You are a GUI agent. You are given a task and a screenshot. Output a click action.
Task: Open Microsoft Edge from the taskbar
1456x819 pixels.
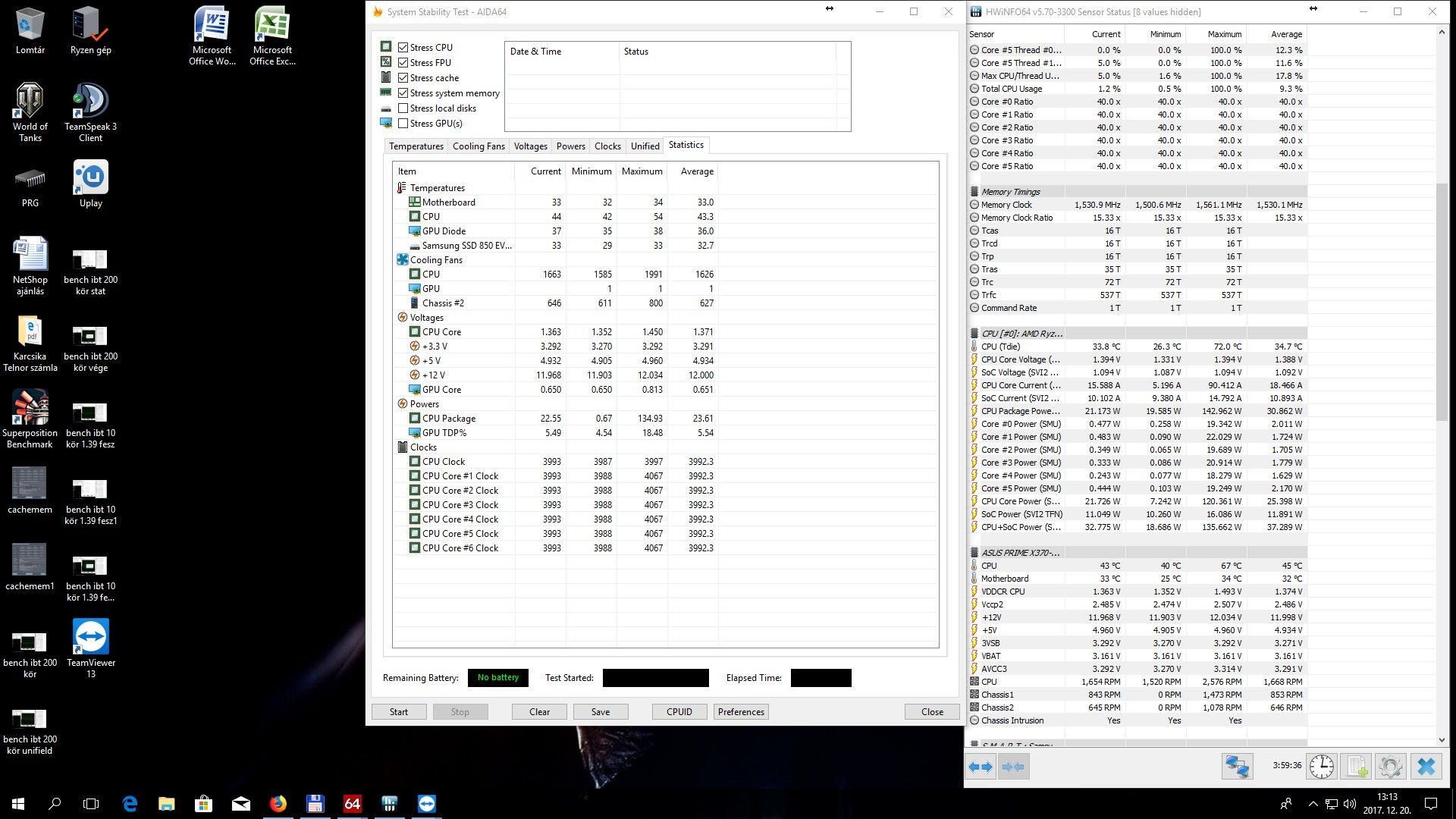[130, 804]
